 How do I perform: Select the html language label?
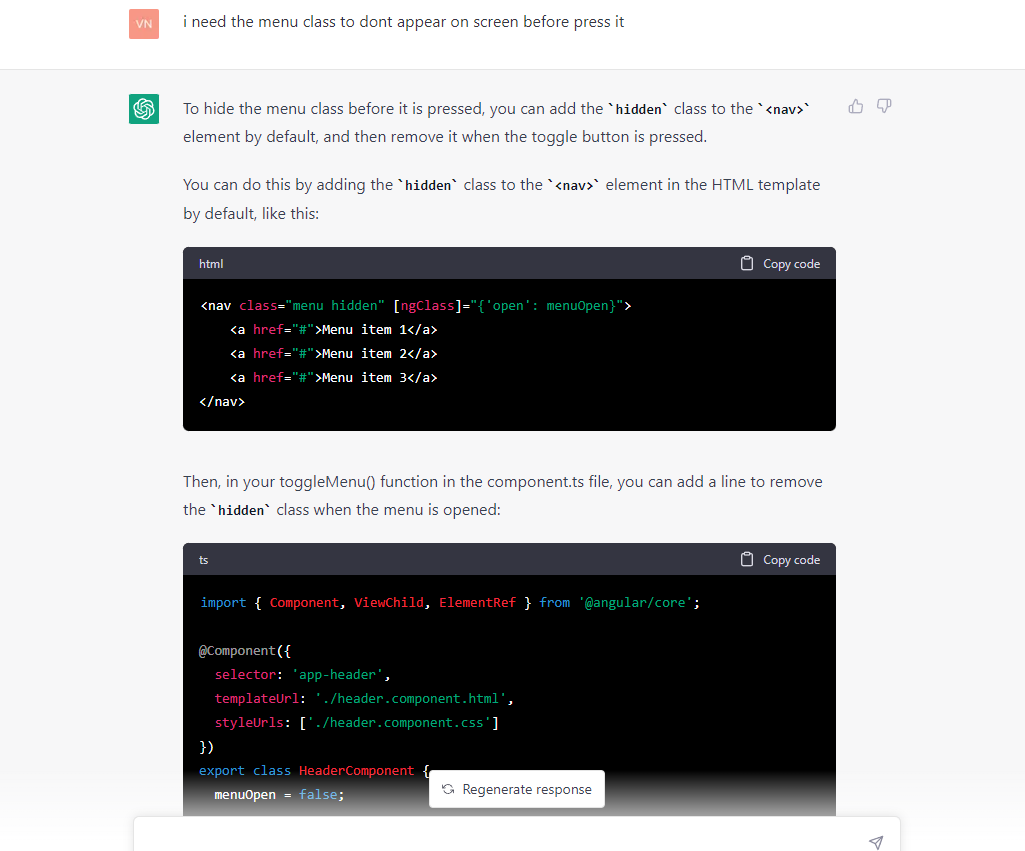210,263
